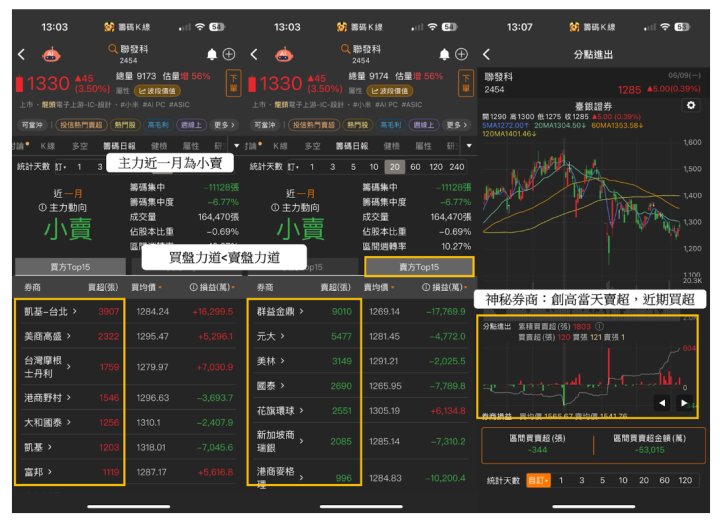720x523 pixels.
Task: Select 賣方Top15 tab on middle screen
Action: (419, 267)
